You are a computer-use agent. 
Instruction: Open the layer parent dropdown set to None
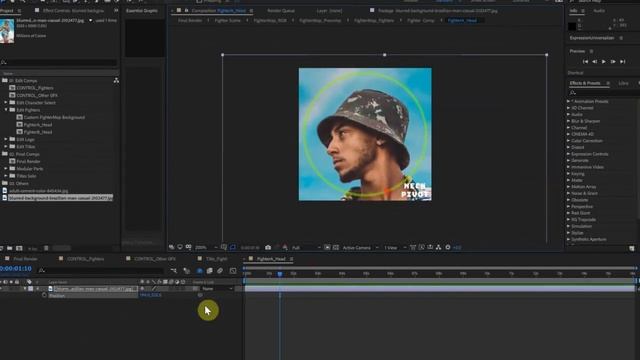coord(218,289)
